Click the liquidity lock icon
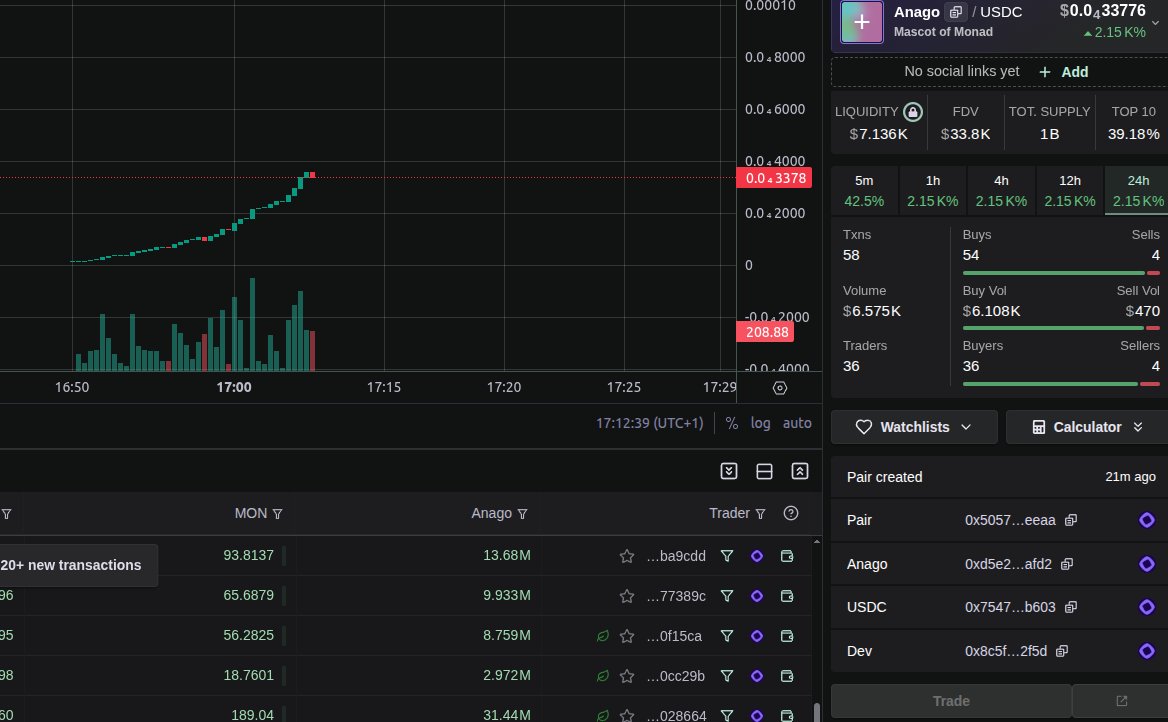The image size is (1168, 722). [x=911, y=111]
